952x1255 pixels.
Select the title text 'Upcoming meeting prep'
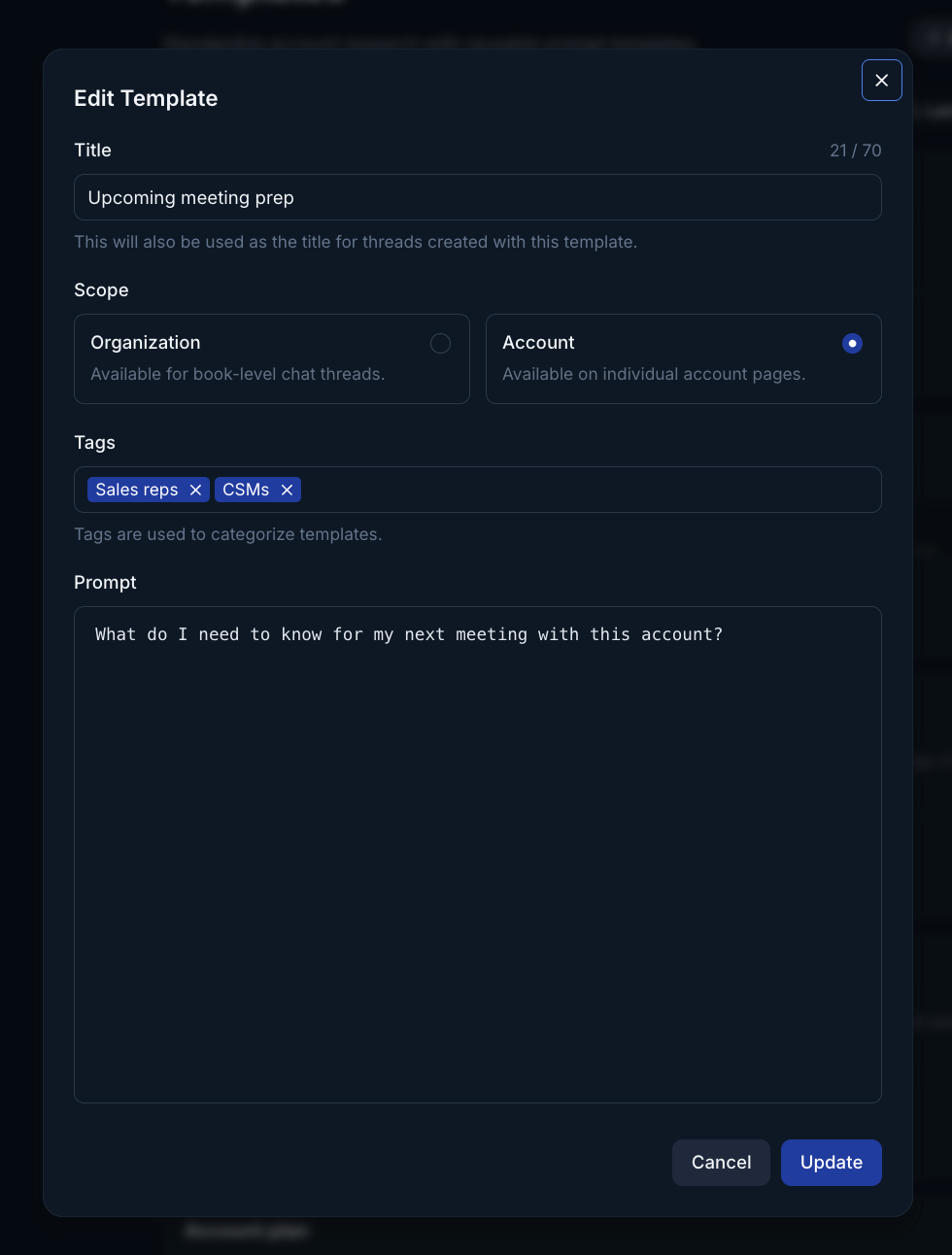[190, 197]
